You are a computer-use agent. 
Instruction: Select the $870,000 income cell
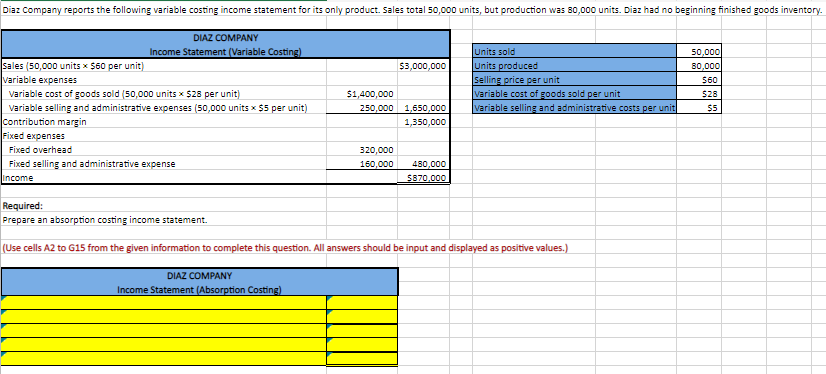click(424, 178)
